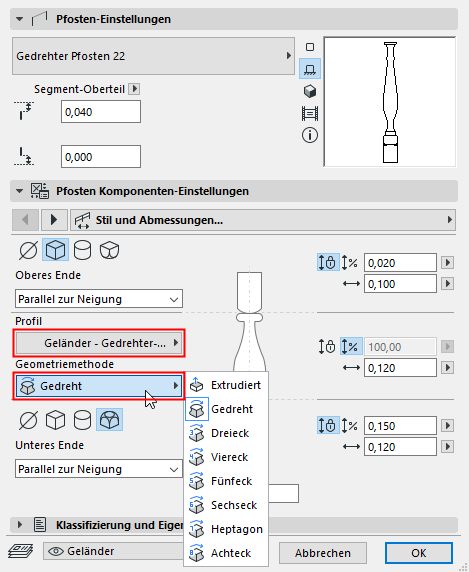
Task: Collapse the Pfosten-Einstellungen section
Action: click(20, 19)
